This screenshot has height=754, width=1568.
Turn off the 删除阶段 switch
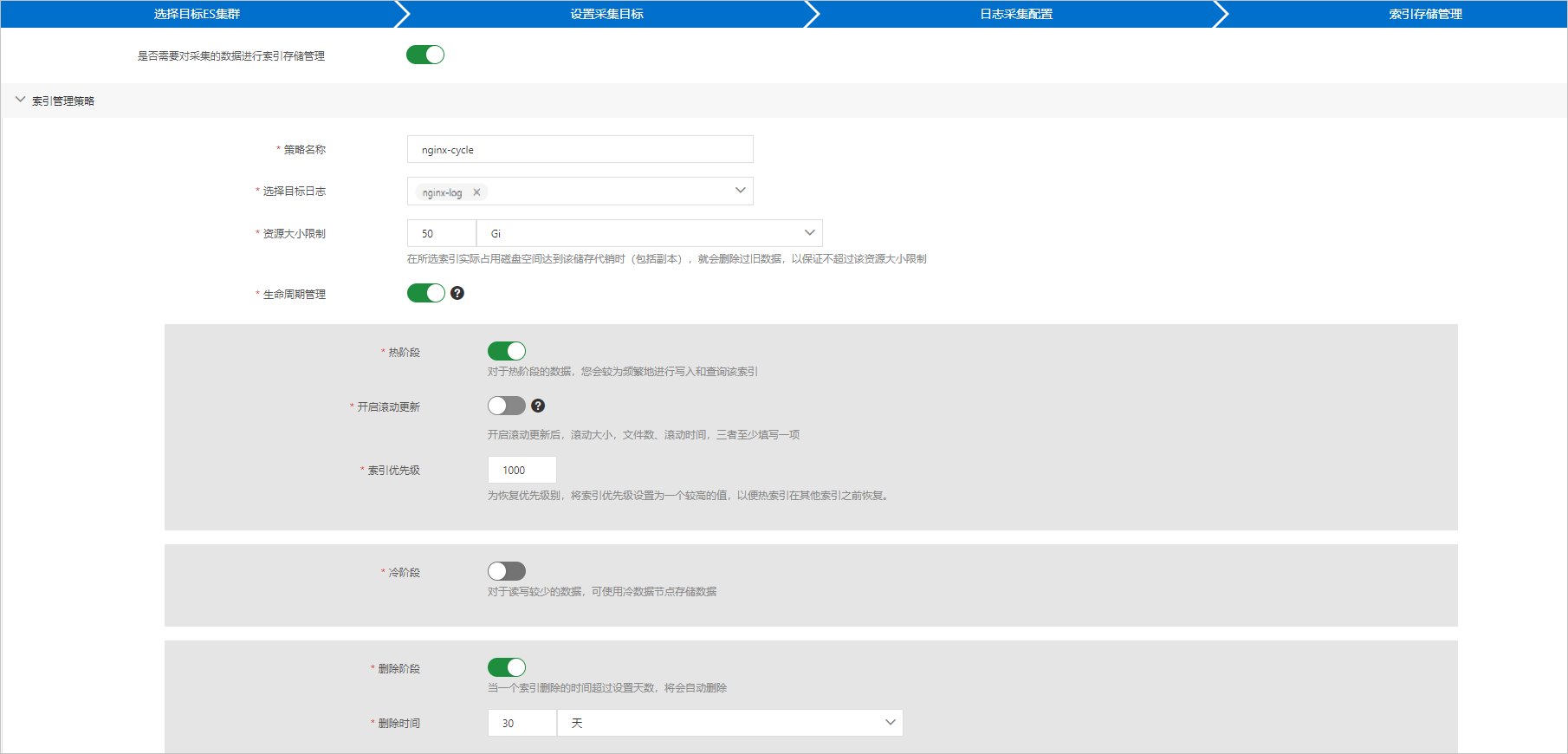[507, 667]
